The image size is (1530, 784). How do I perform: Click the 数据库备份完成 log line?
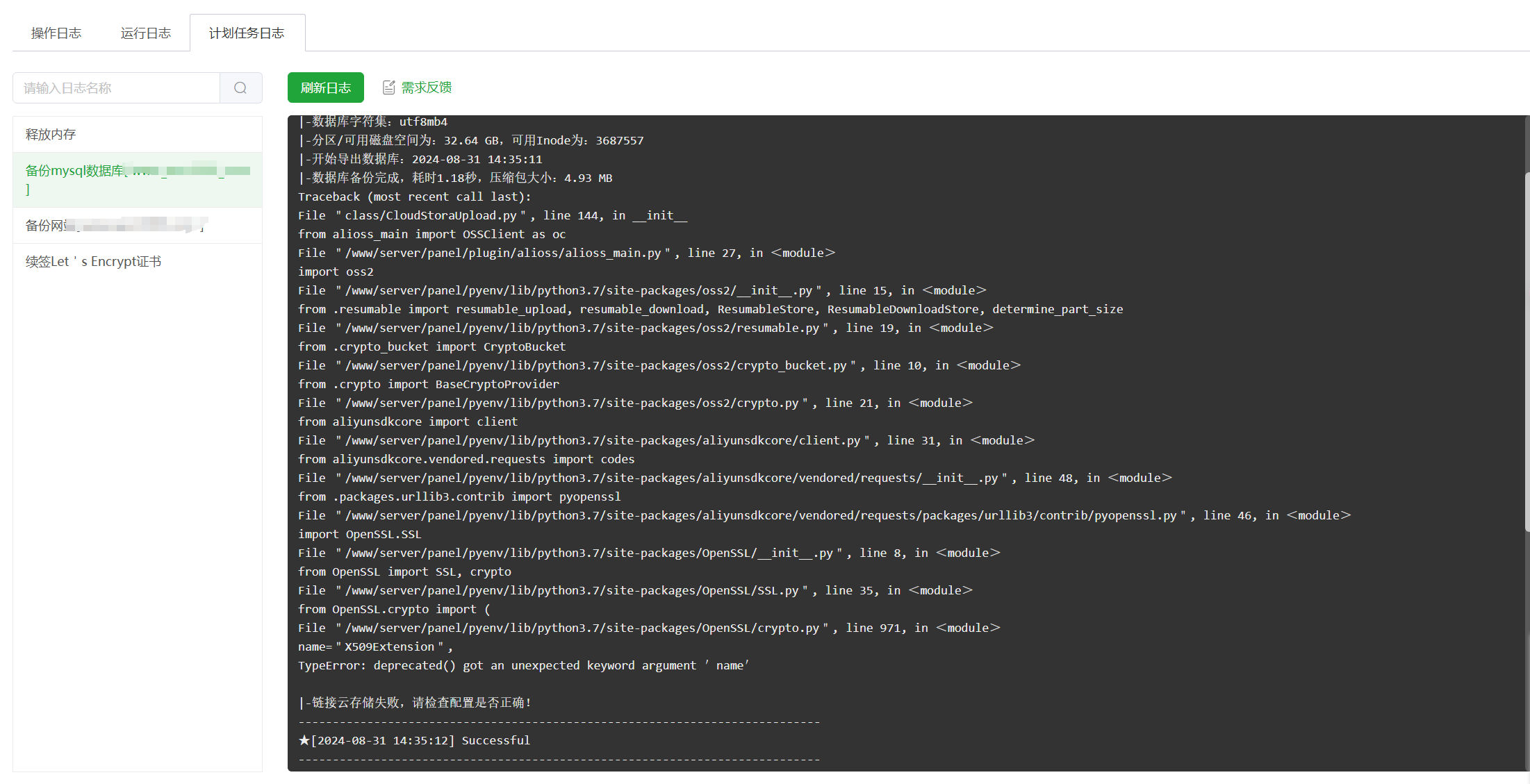point(455,178)
